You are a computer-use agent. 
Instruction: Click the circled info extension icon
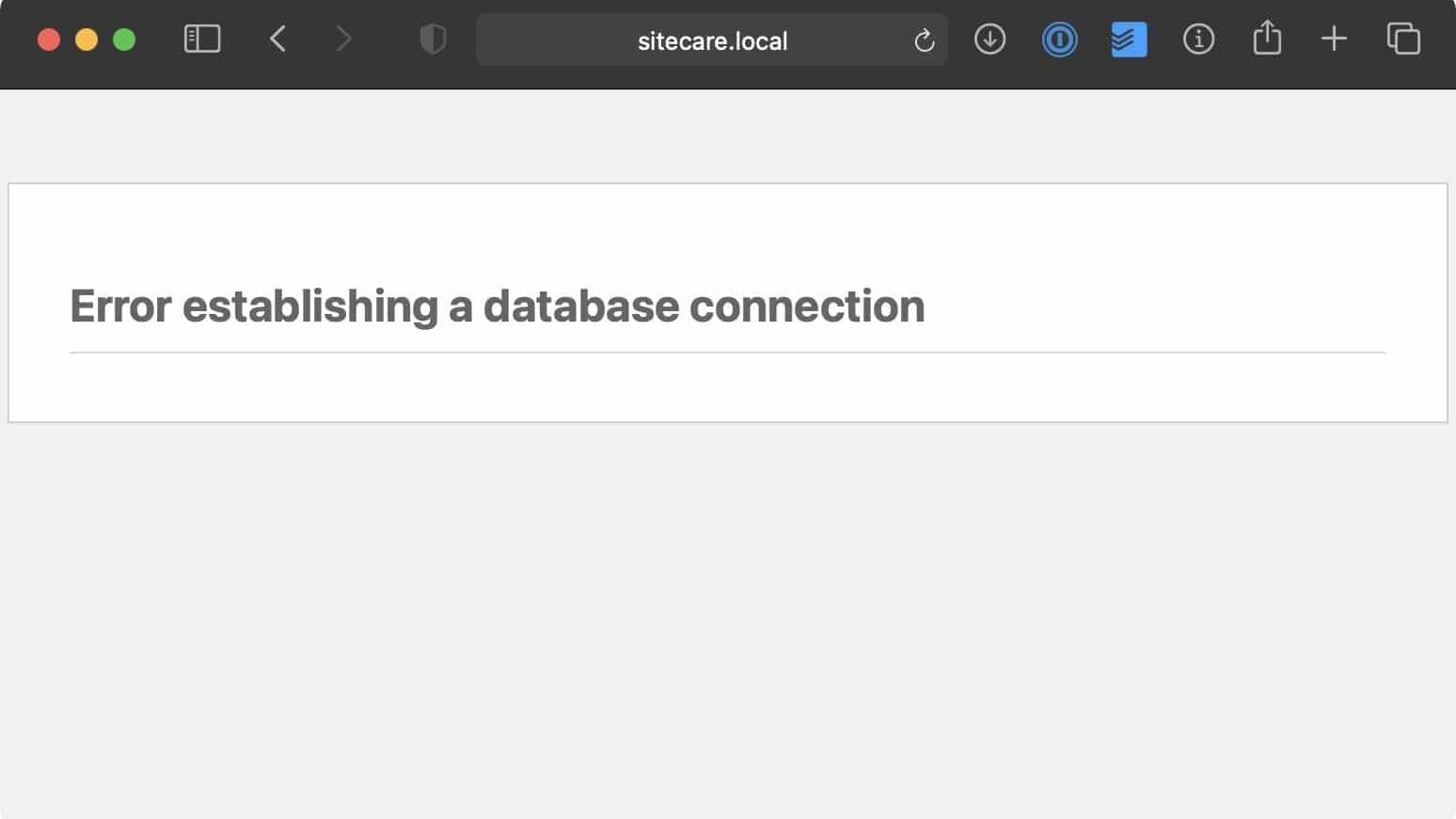click(x=1198, y=39)
